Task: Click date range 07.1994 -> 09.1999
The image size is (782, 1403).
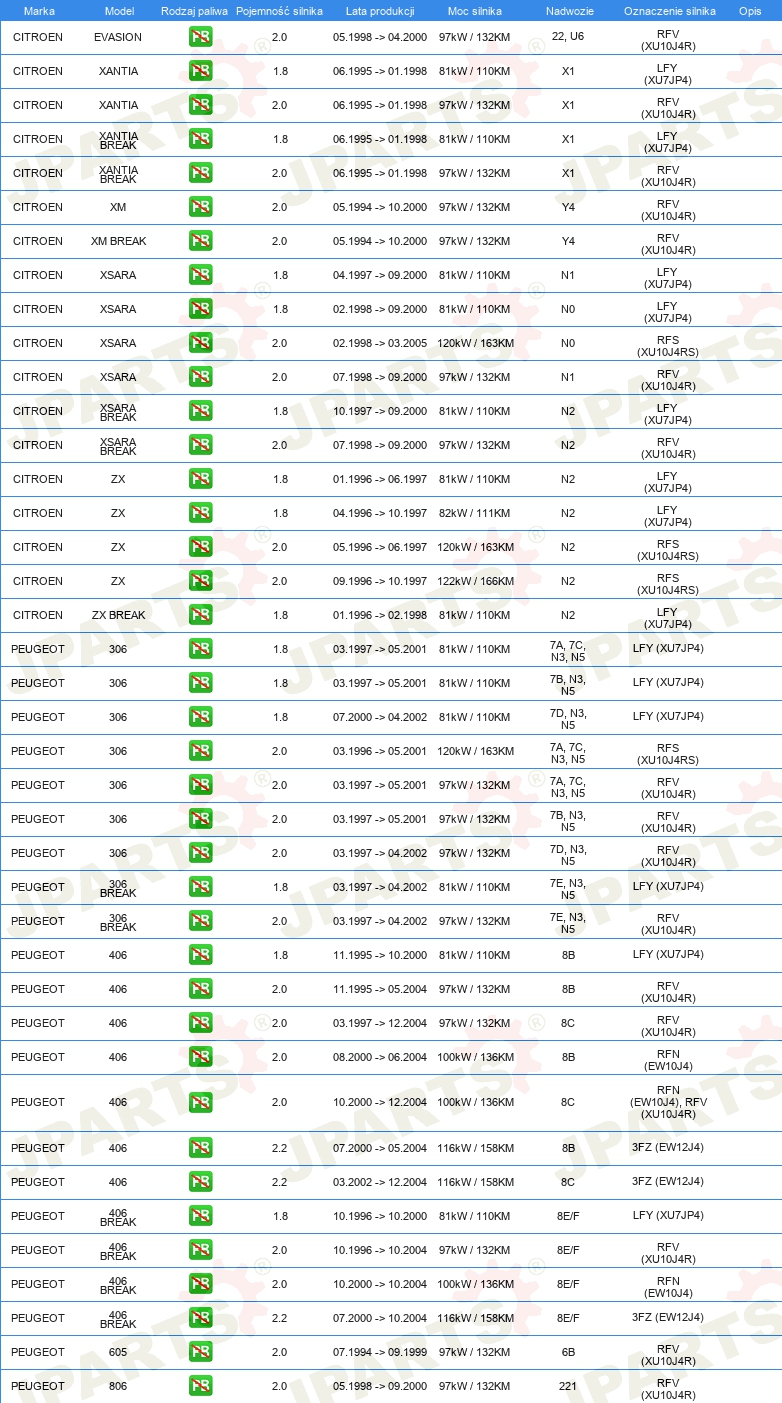Action: (x=380, y=1352)
